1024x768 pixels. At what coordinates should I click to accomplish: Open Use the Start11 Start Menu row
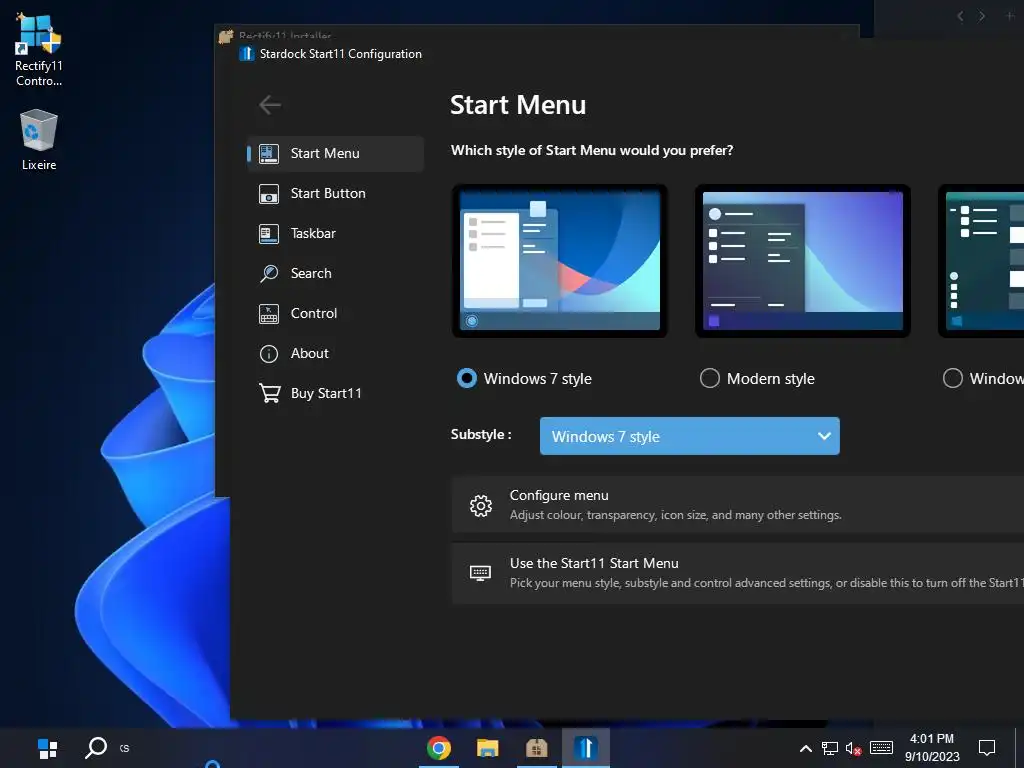(x=738, y=573)
